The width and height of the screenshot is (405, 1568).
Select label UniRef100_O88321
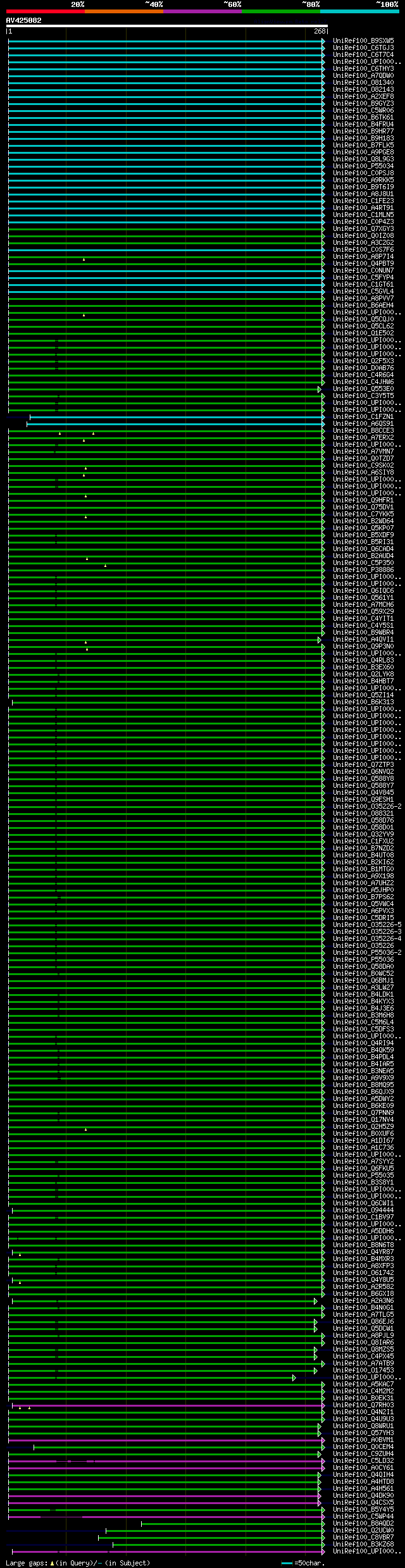(363, 814)
